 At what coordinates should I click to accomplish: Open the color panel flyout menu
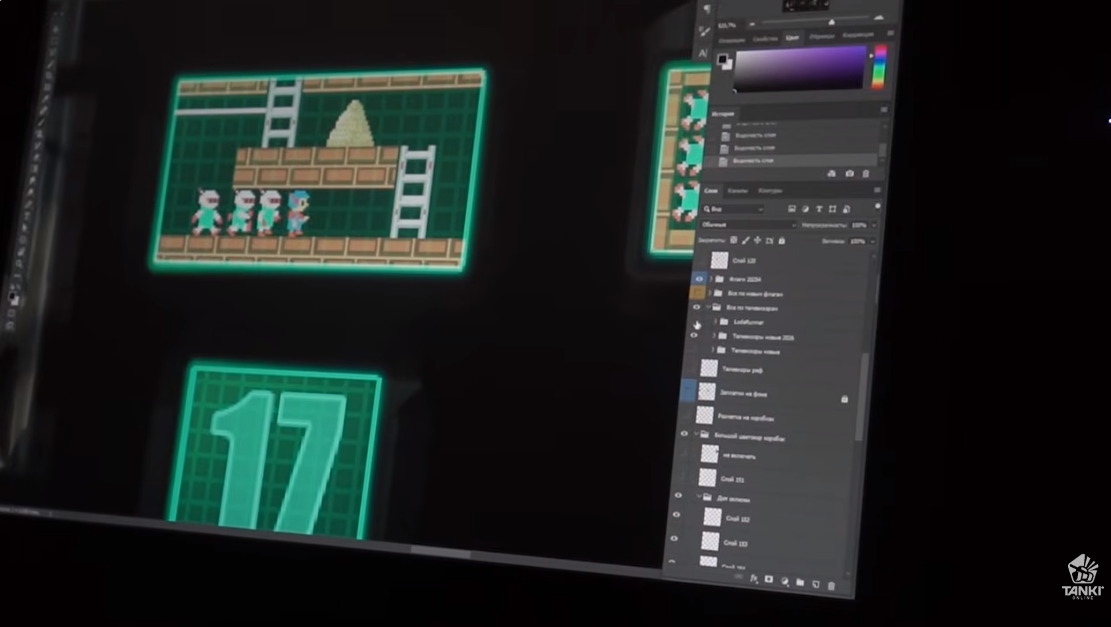[891, 33]
